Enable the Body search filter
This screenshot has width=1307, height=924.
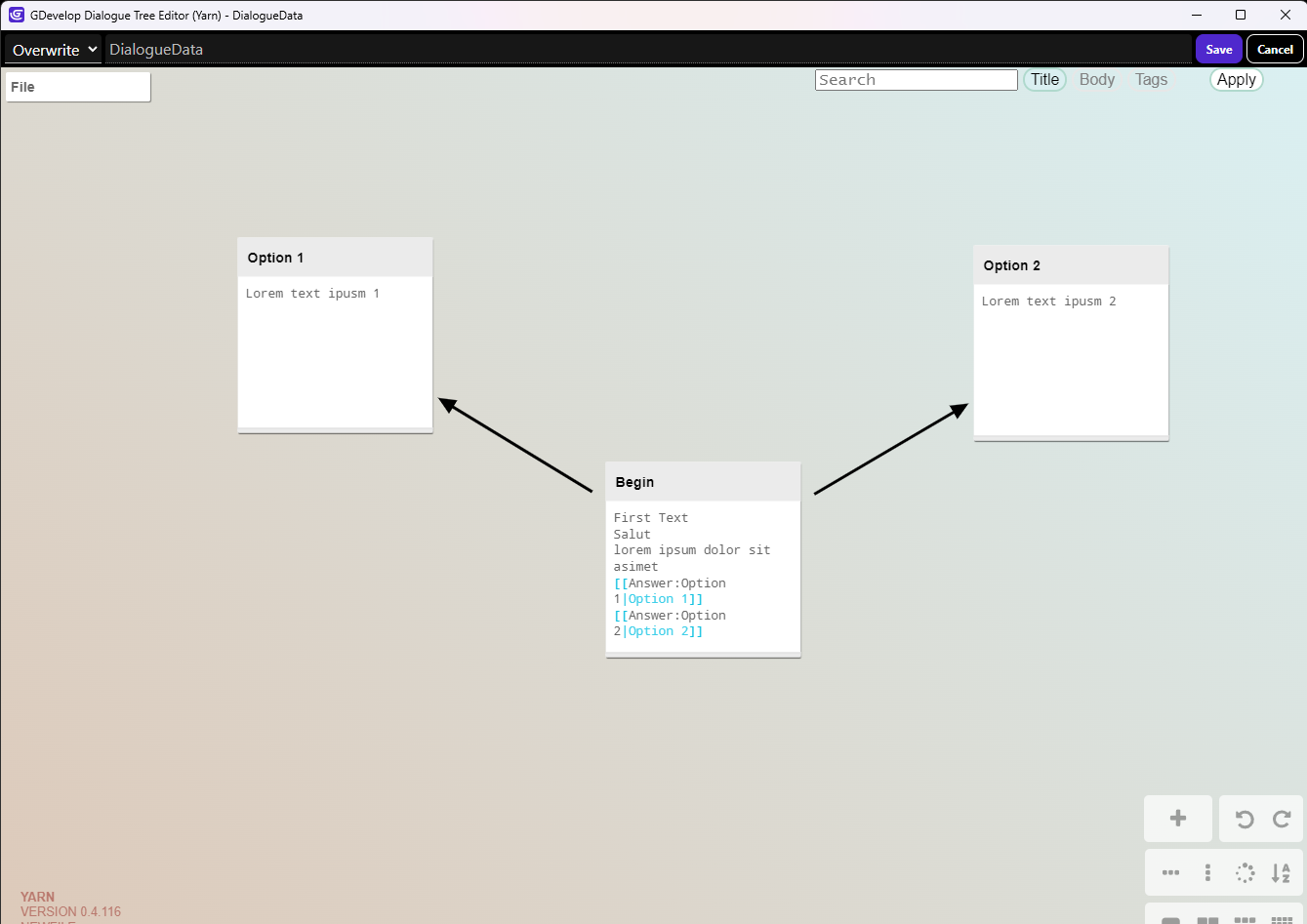pos(1097,79)
